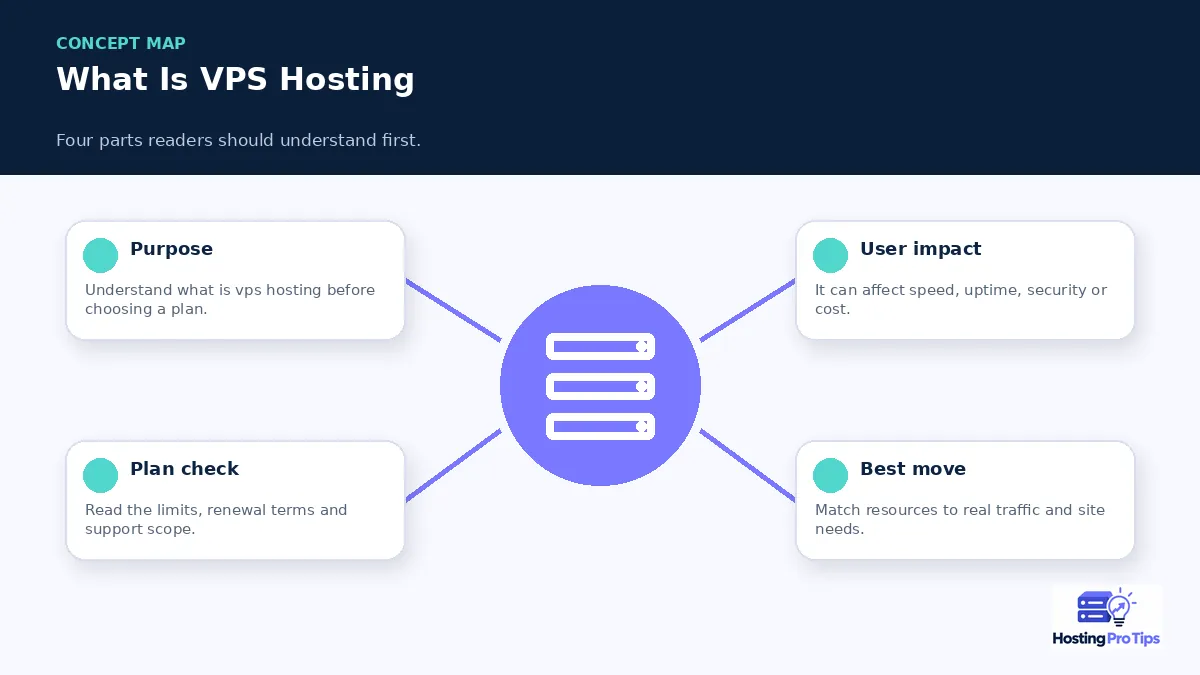Click the teal circle beside Purpose
1200x675 pixels.
tap(100, 256)
